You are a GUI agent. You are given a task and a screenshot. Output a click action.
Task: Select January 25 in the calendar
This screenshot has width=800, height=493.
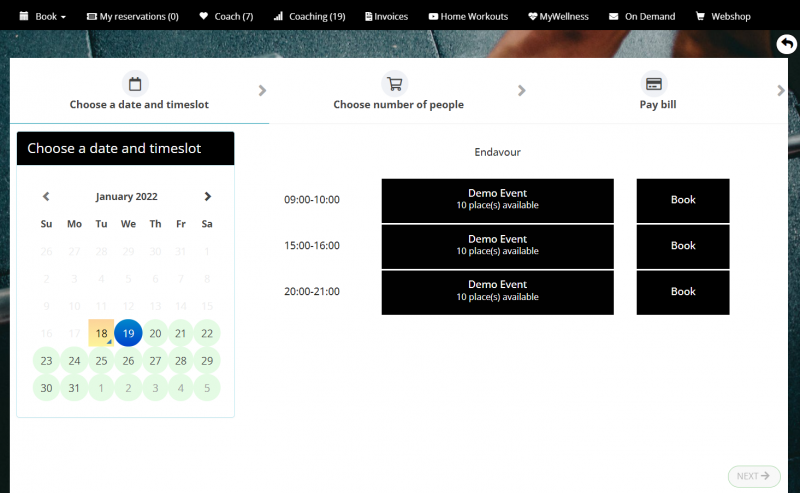tap(101, 360)
